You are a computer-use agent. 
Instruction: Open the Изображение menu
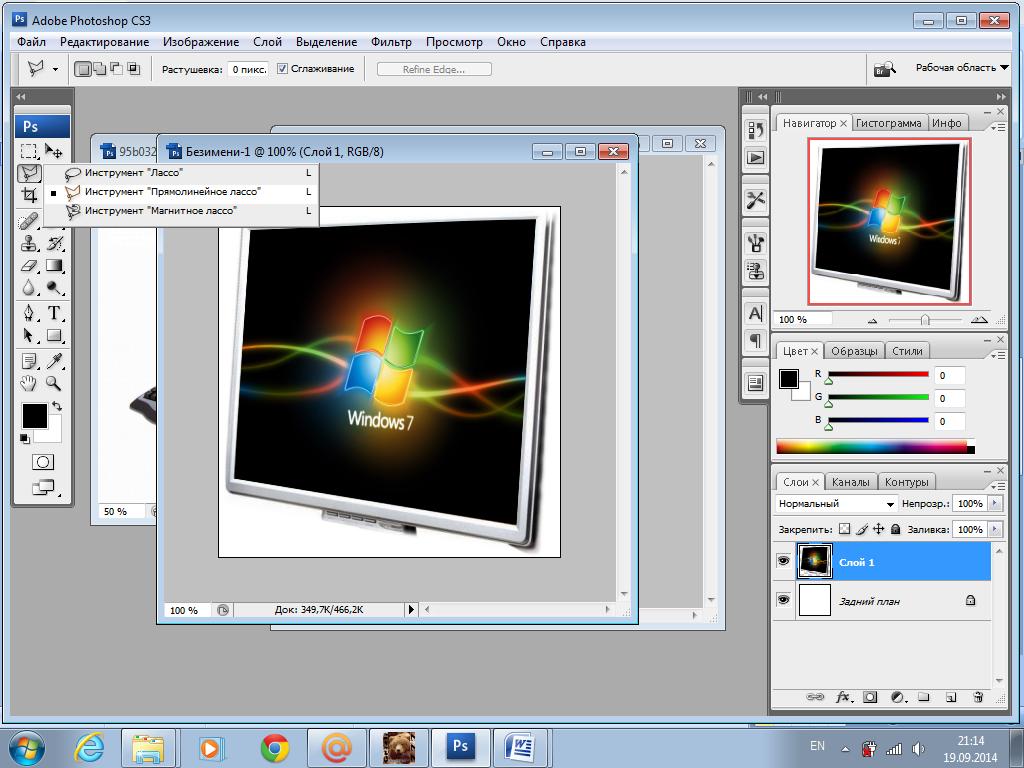coord(201,42)
